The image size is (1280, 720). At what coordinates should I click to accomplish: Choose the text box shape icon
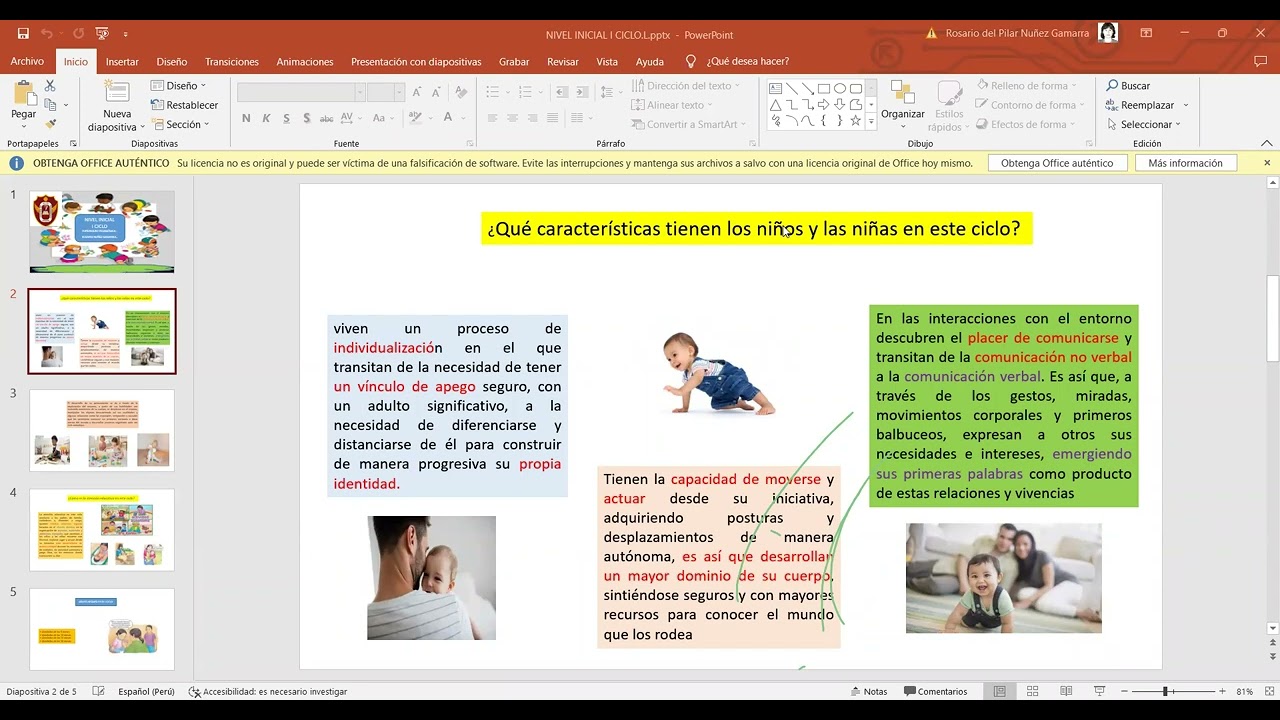tap(775, 88)
